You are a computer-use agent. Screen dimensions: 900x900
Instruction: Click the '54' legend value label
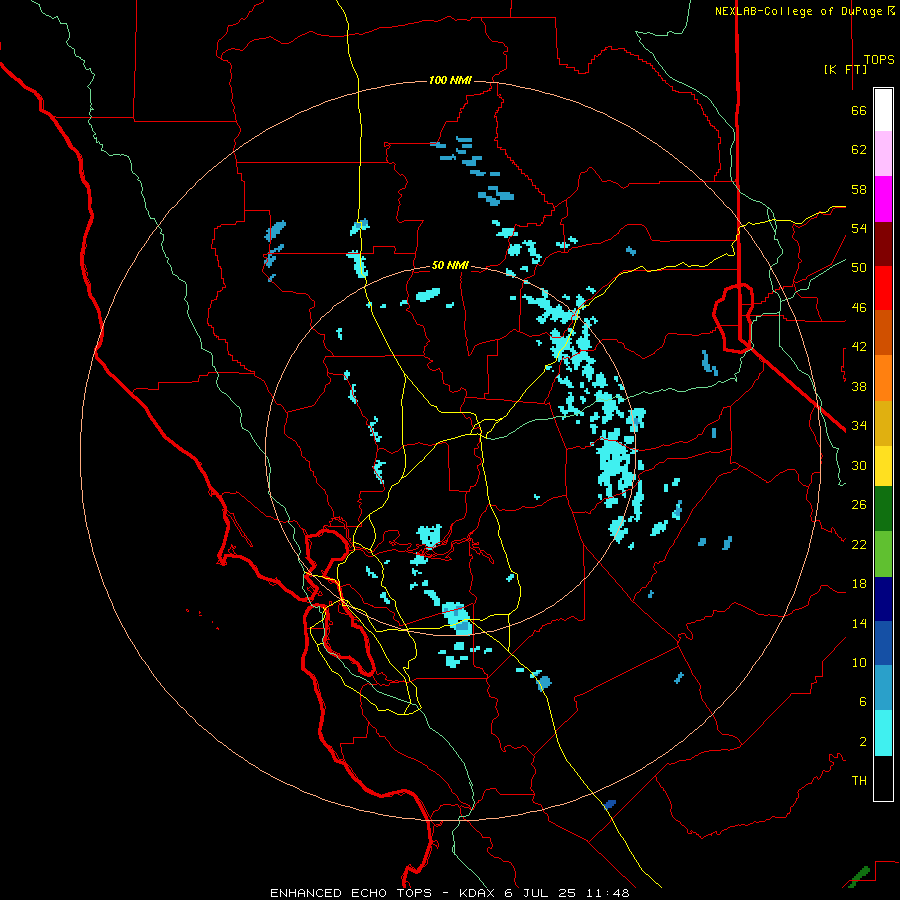(859, 228)
